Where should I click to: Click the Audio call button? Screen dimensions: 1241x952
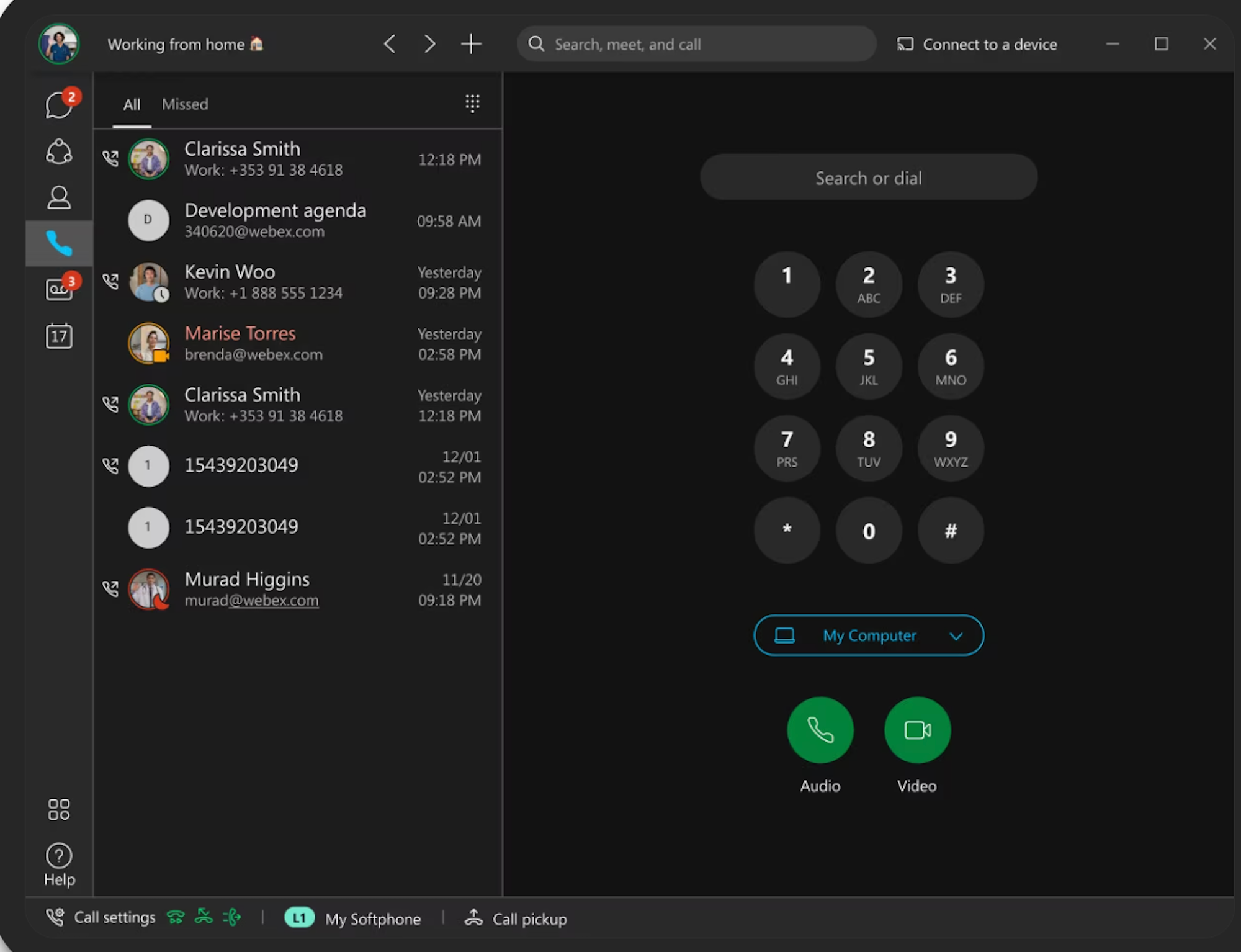tap(821, 730)
